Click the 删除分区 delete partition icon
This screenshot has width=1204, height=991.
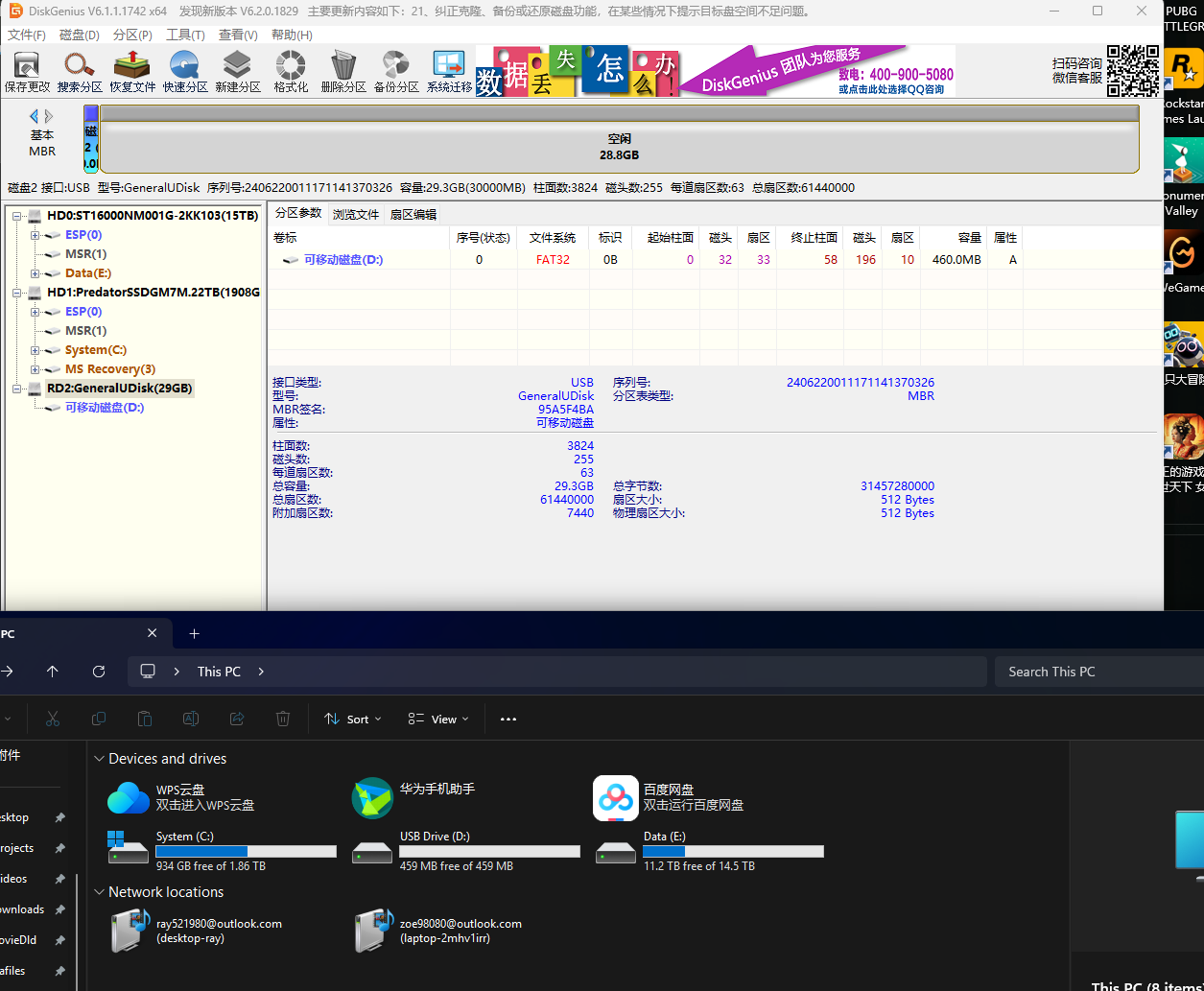pos(343,72)
